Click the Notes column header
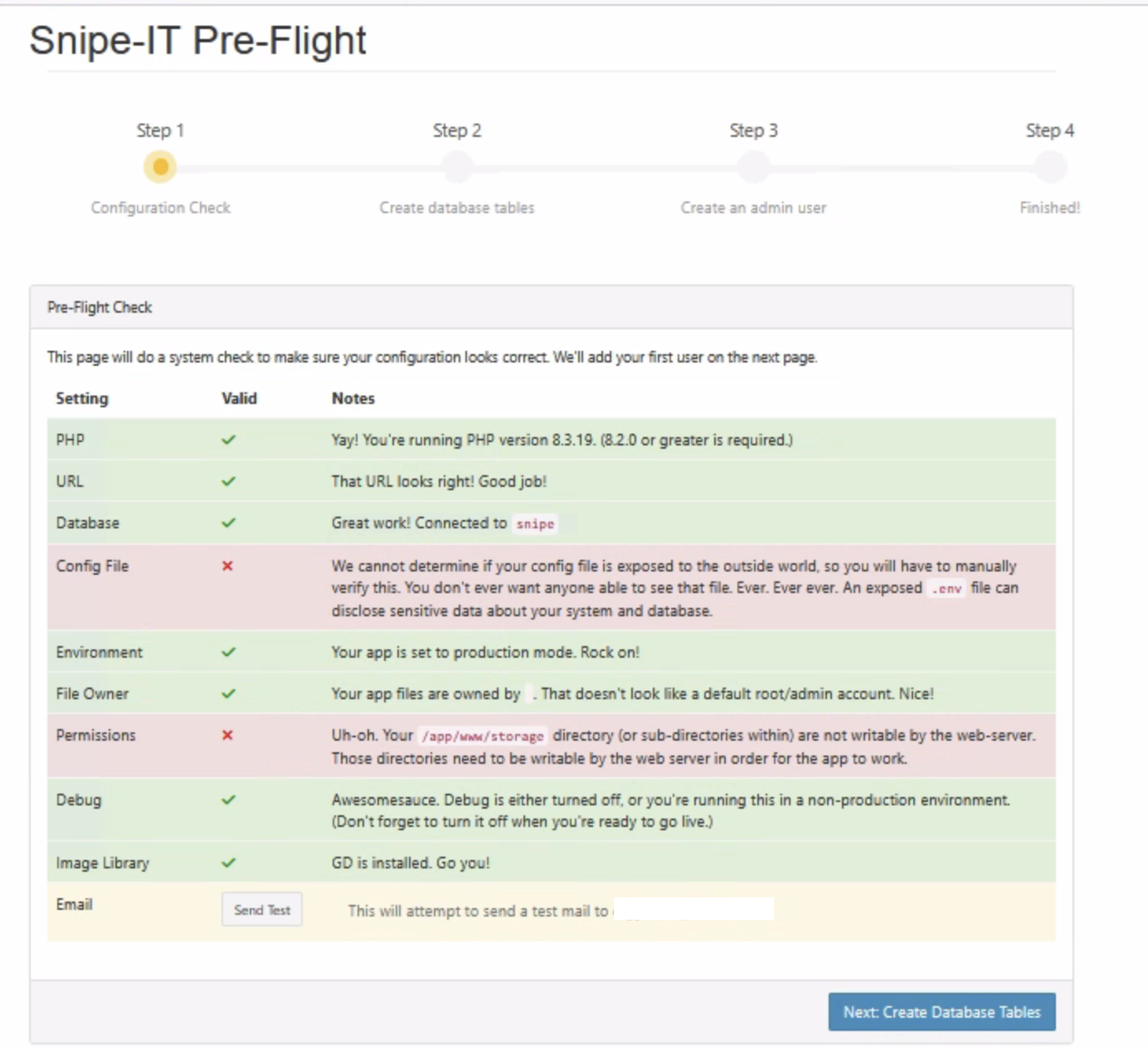Viewport: 1148px width, 1050px height. pyautogui.click(x=353, y=398)
